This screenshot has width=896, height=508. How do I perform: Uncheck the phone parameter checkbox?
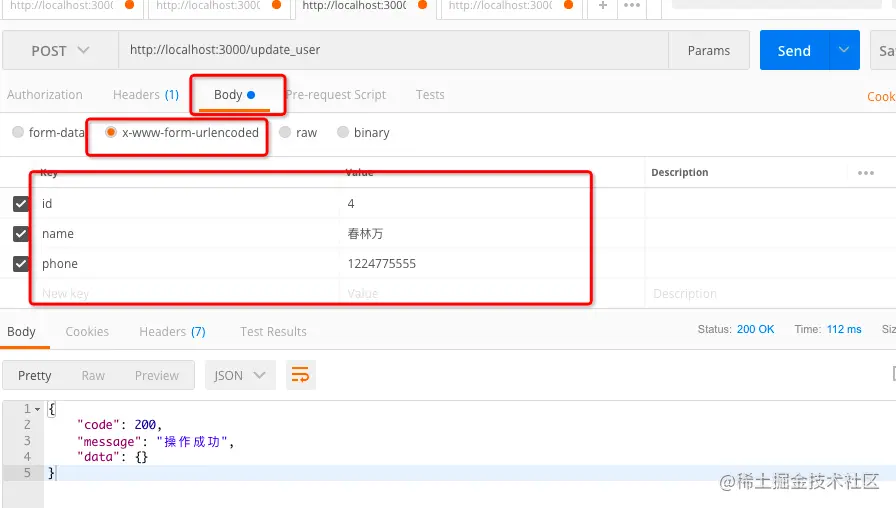tap(21, 263)
